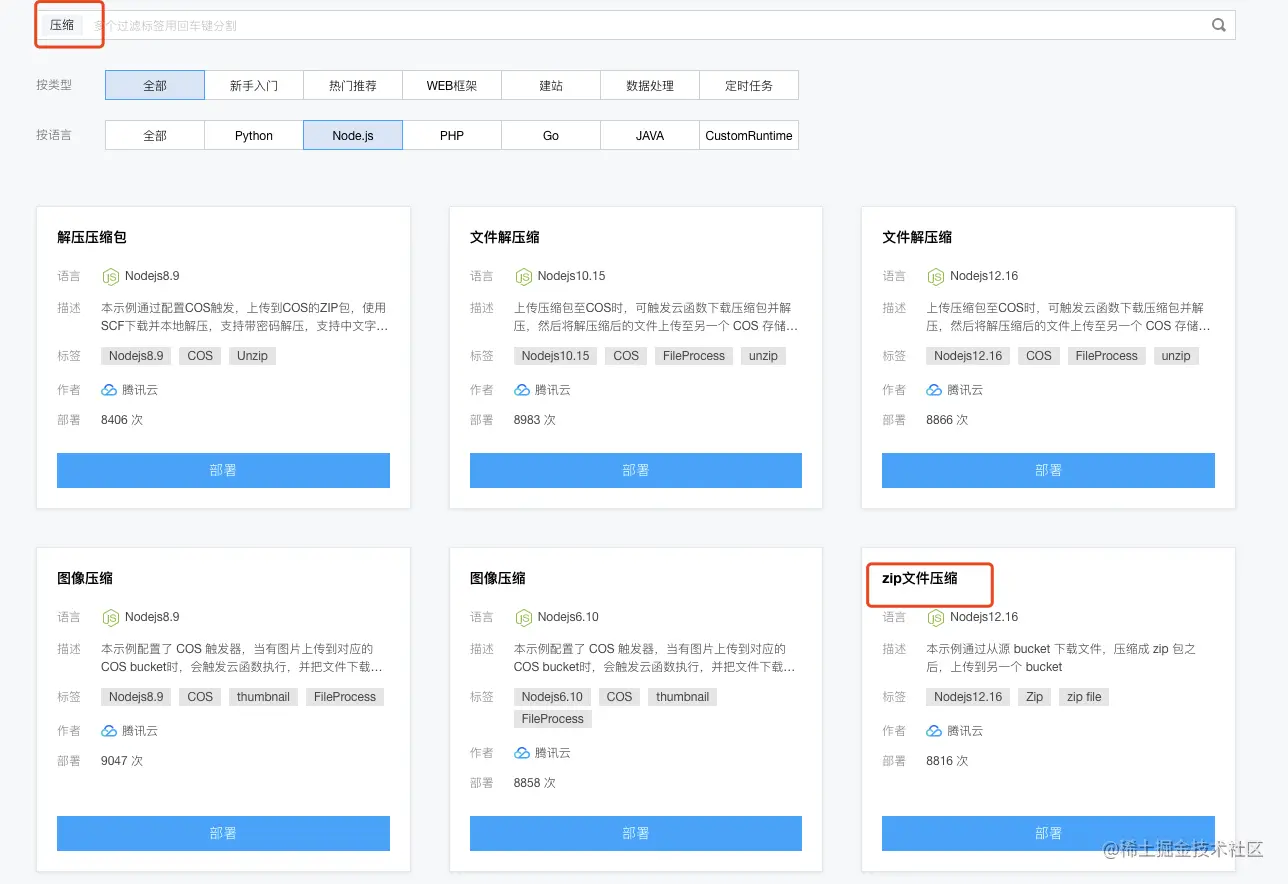Click the COS tag in 解压压缩包 card
The width and height of the screenshot is (1288, 884).
pos(200,356)
